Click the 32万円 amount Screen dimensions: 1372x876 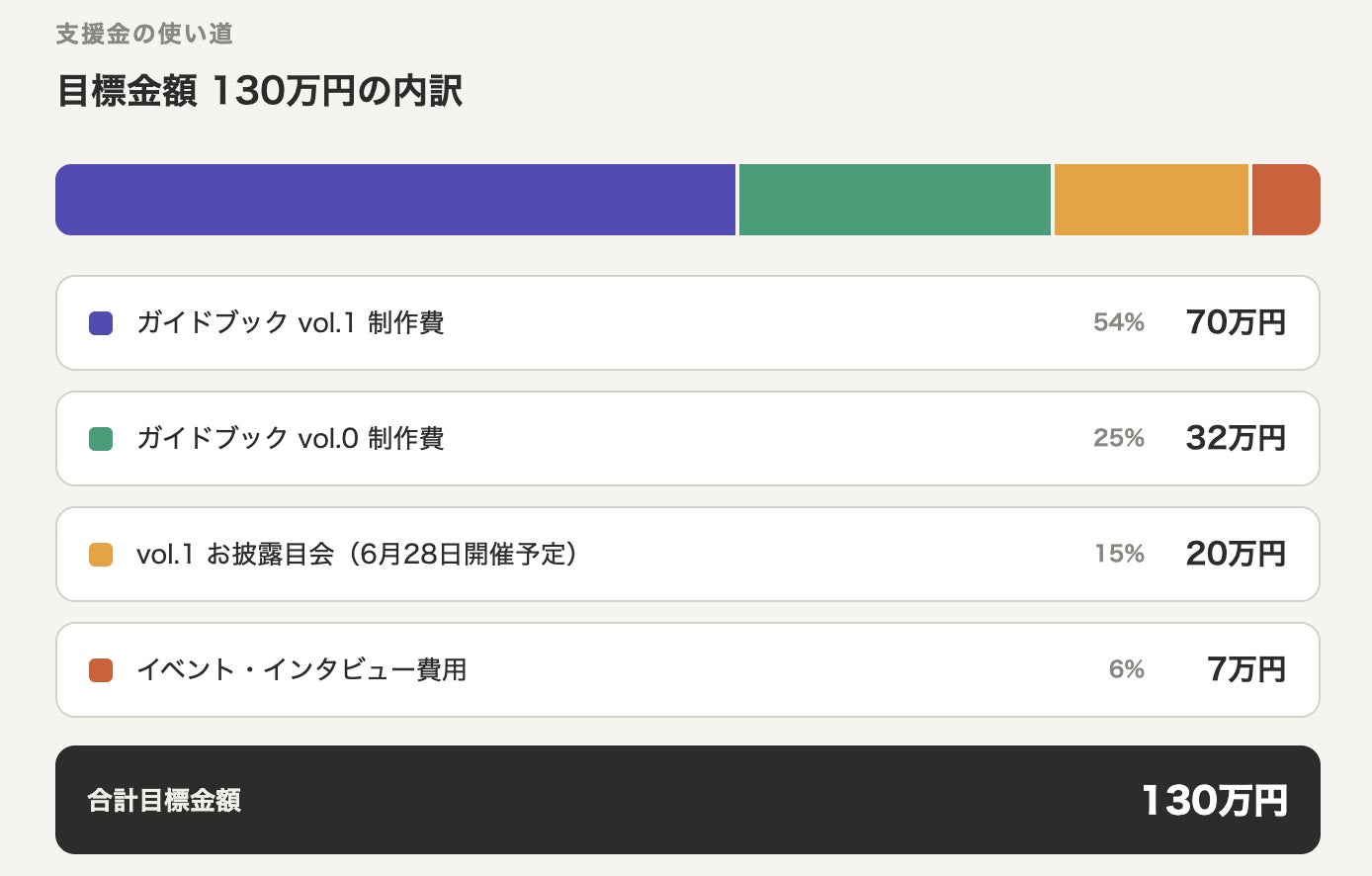click(1236, 439)
